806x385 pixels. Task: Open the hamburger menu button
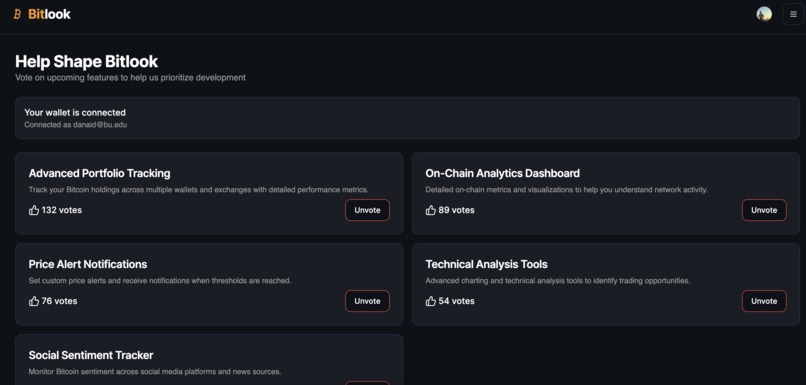coord(793,14)
